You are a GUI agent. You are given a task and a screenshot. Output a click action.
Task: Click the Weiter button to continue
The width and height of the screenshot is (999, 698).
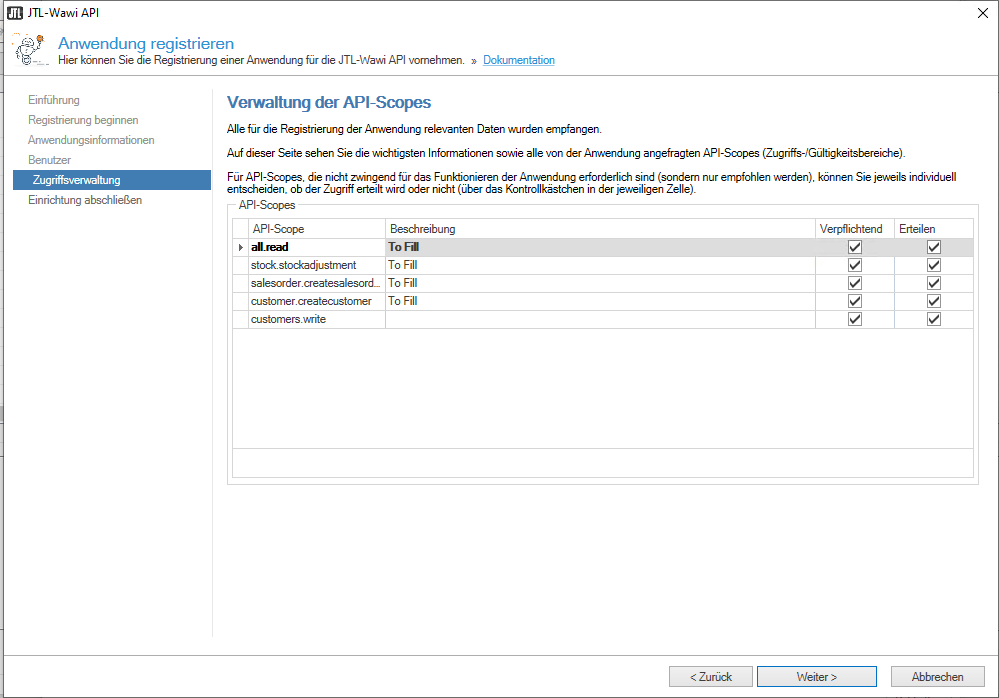tap(816, 676)
